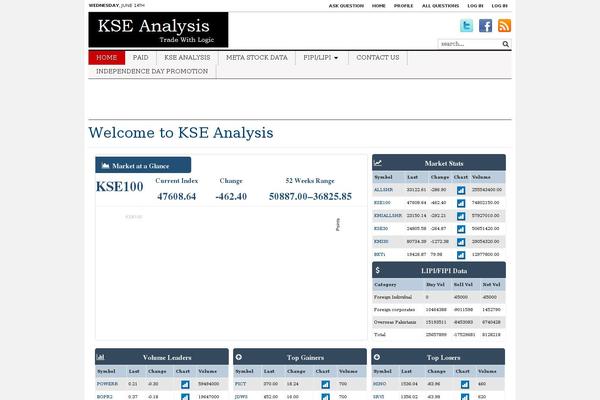Click the Net Vol column header
Viewport: 600px width, 400px height.
coord(491,284)
